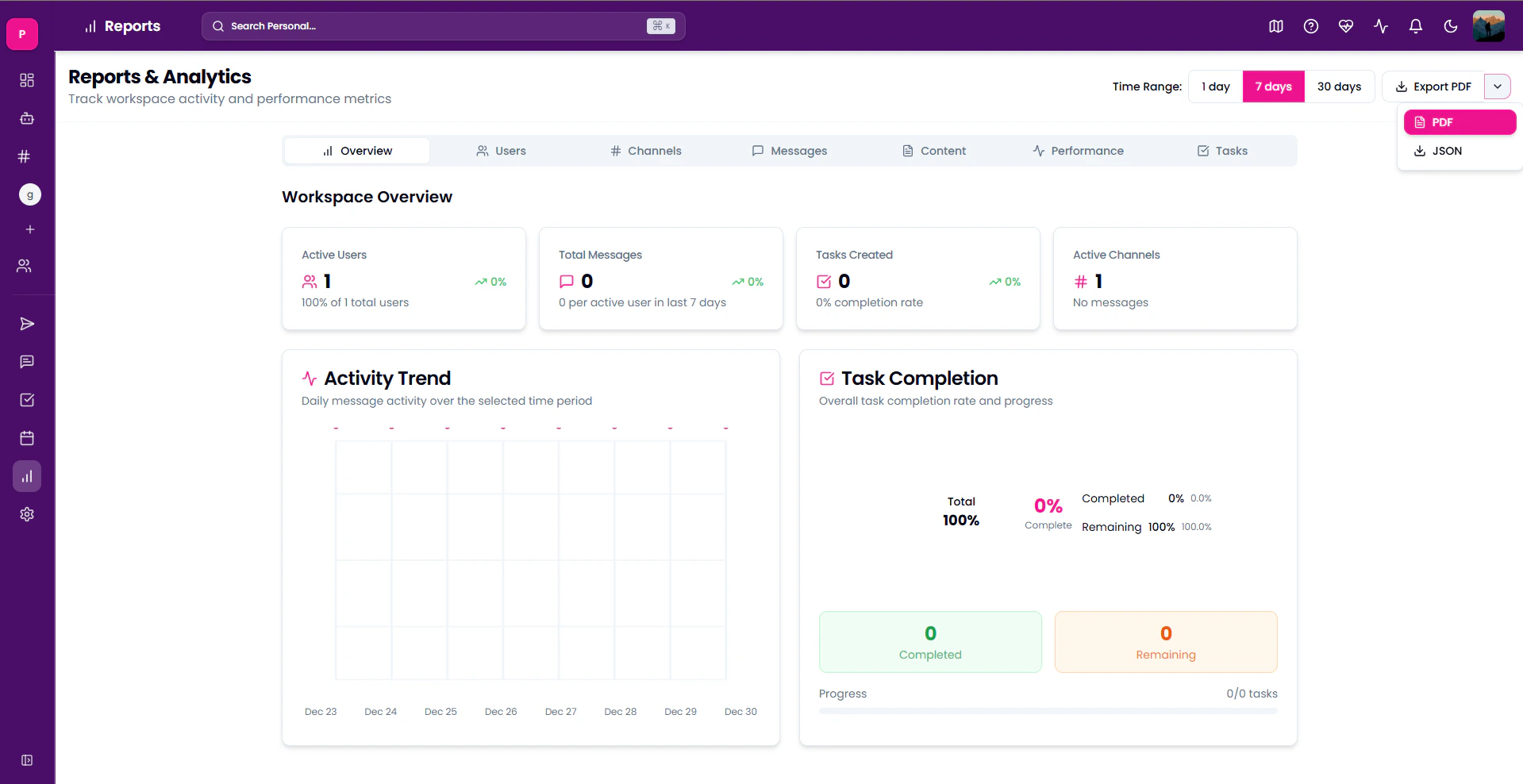Click the Total Messages speech bubble icon
Image resolution: width=1523 pixels, height=784 pixels.
point(567,282)
